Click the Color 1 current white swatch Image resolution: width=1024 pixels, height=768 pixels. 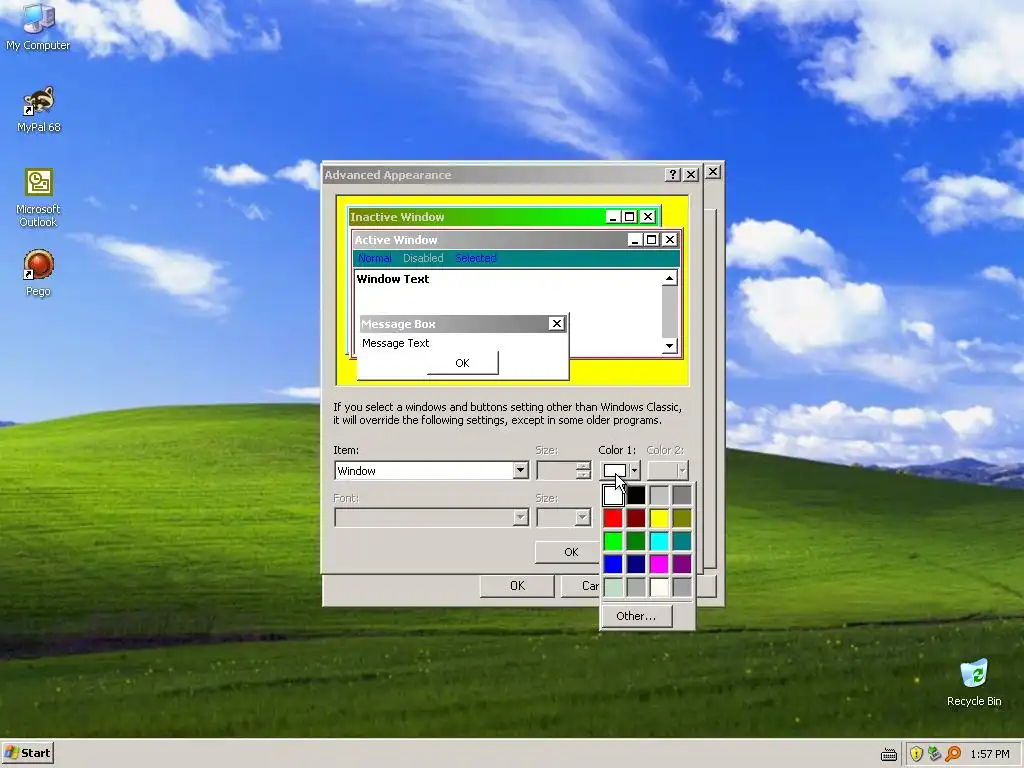click(615, 470)
